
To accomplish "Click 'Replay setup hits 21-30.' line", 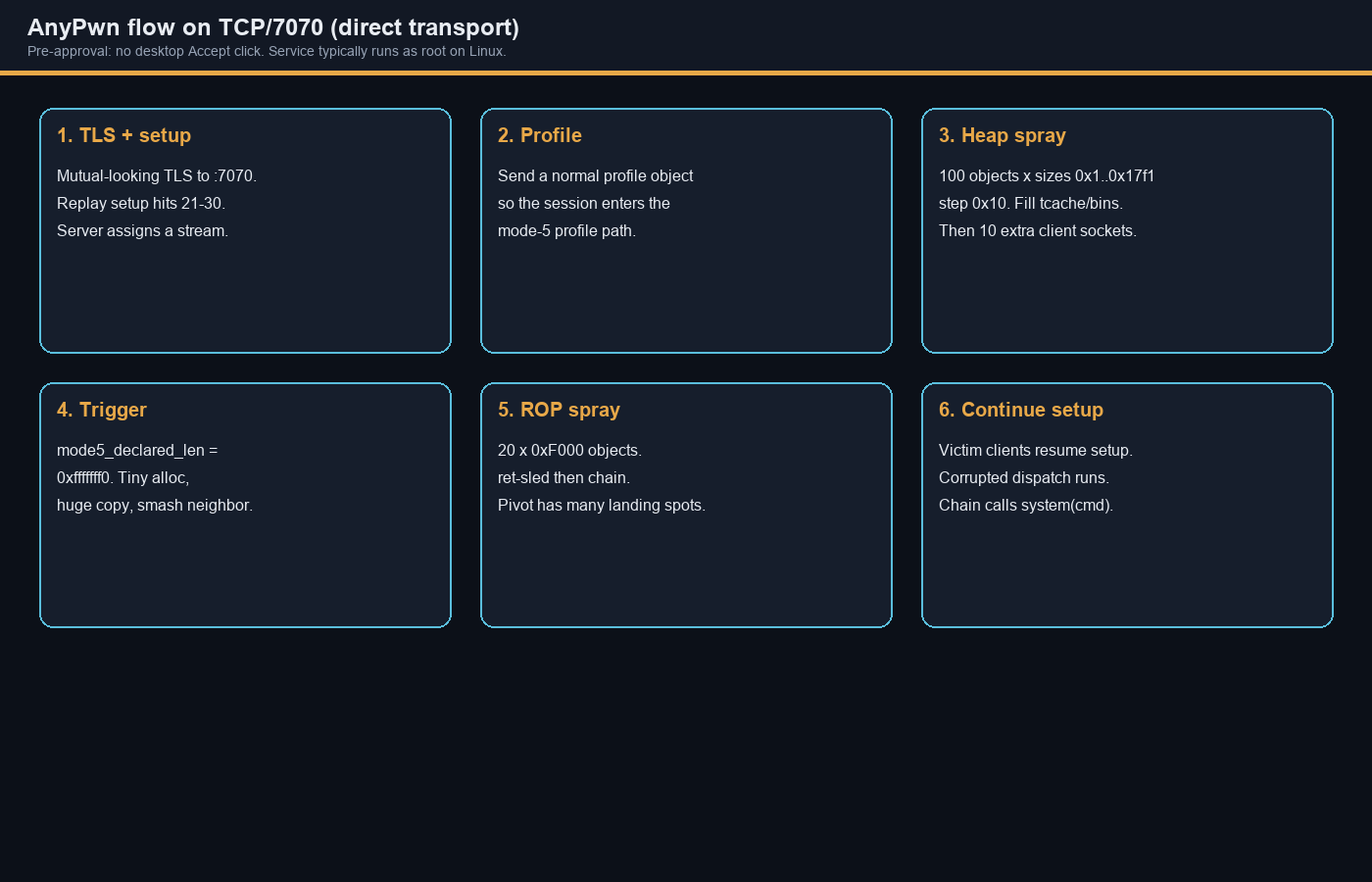I will pos(141,203).
